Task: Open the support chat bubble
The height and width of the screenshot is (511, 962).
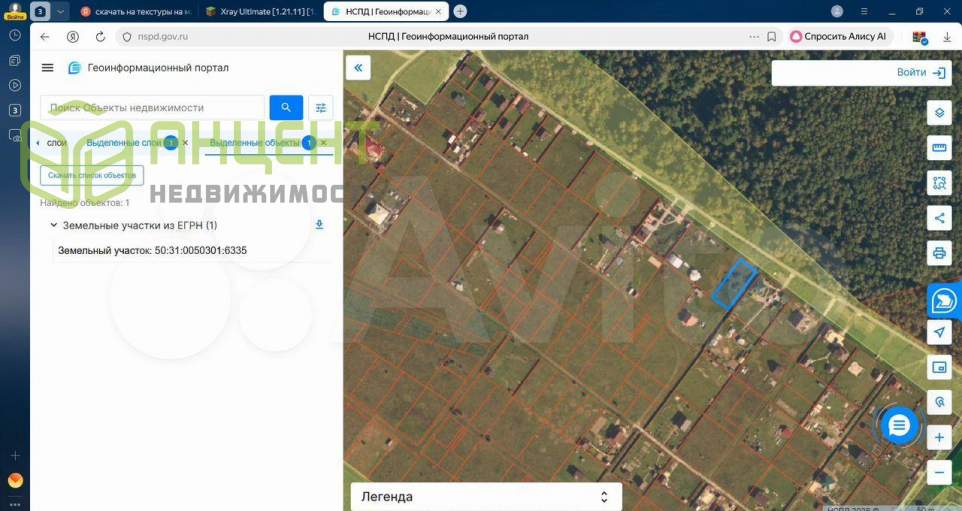Action: [899, 426]
